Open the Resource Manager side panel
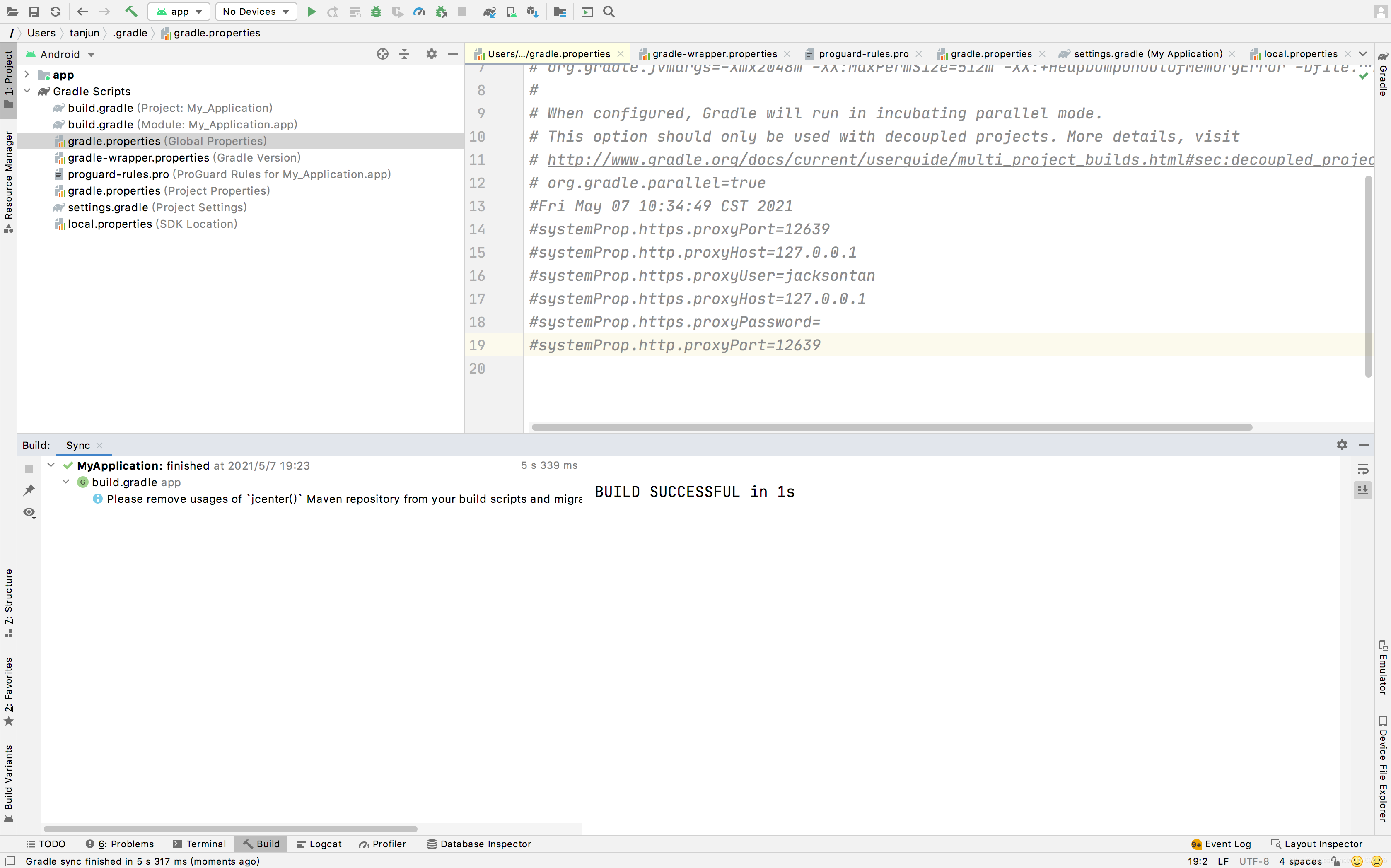Viewport: 1391px width, 868px height. [x=9, y=181]
